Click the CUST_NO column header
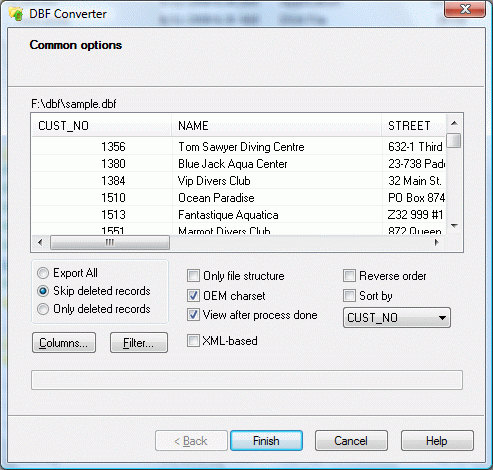 pos(101,126)
